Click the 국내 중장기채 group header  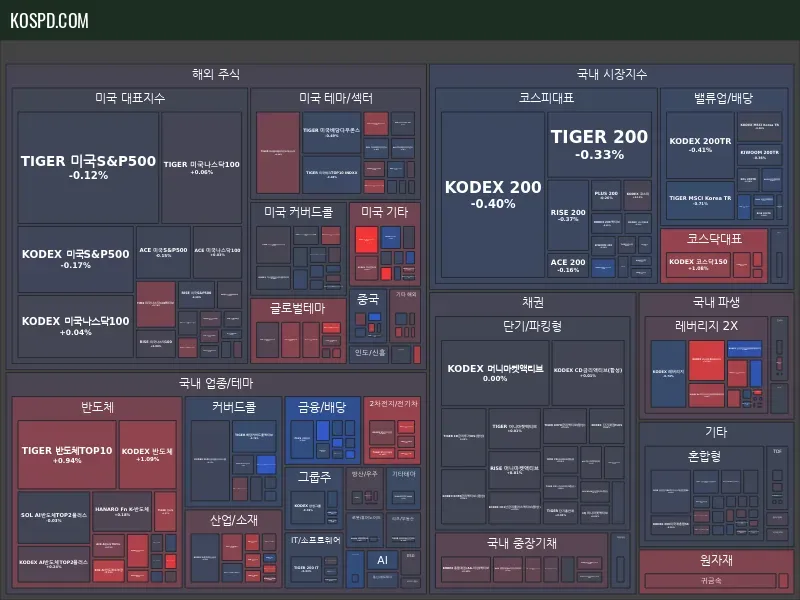[521, 543]
